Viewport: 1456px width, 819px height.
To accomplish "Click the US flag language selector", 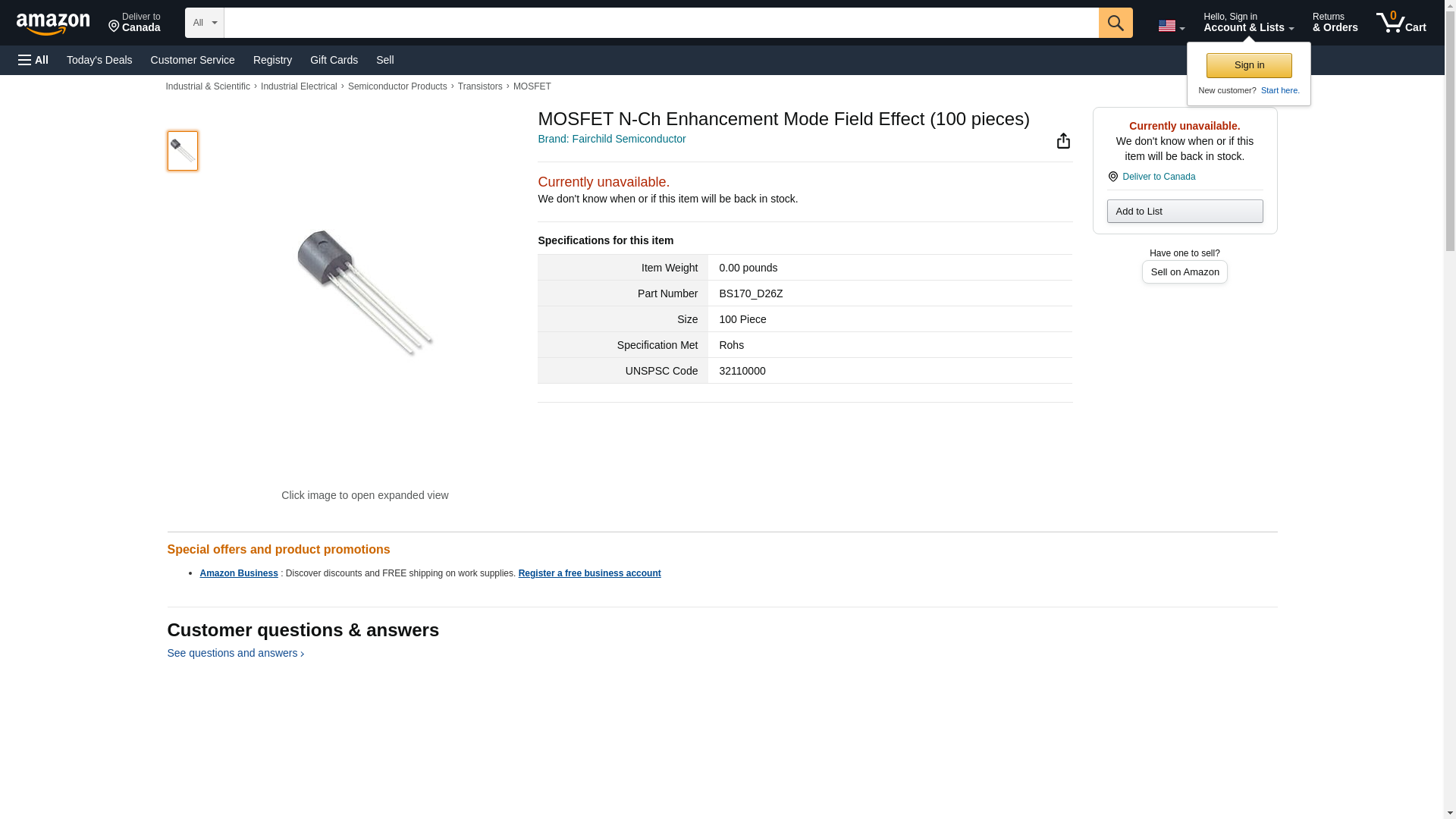I will (1171, 26).
